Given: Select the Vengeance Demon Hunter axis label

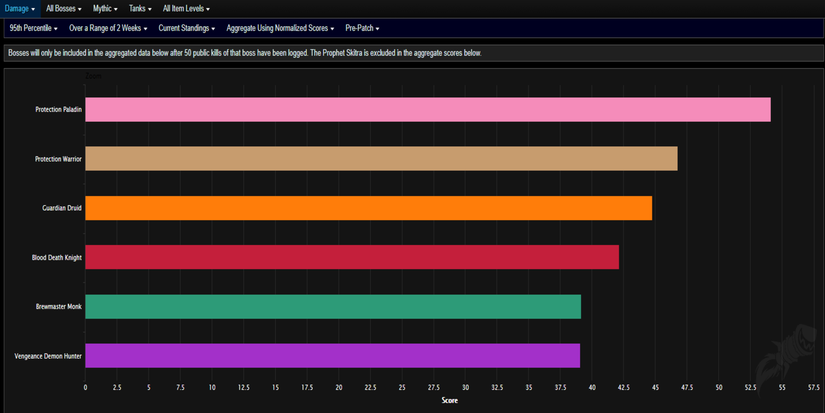Looking at the screenshot, I should pos(48,356).
